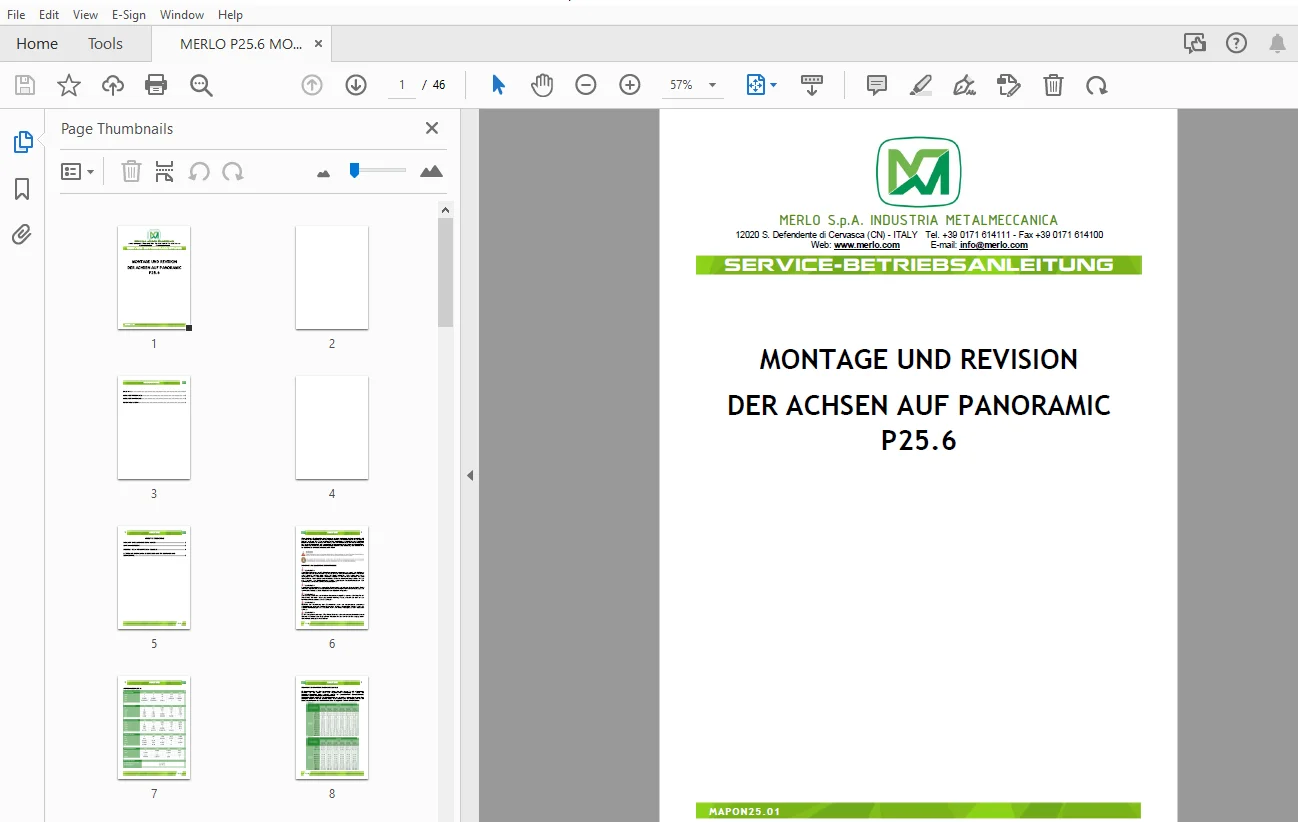Open the thumbnail options menu dropdown
1298x822 pixels.
click(77, 172)
